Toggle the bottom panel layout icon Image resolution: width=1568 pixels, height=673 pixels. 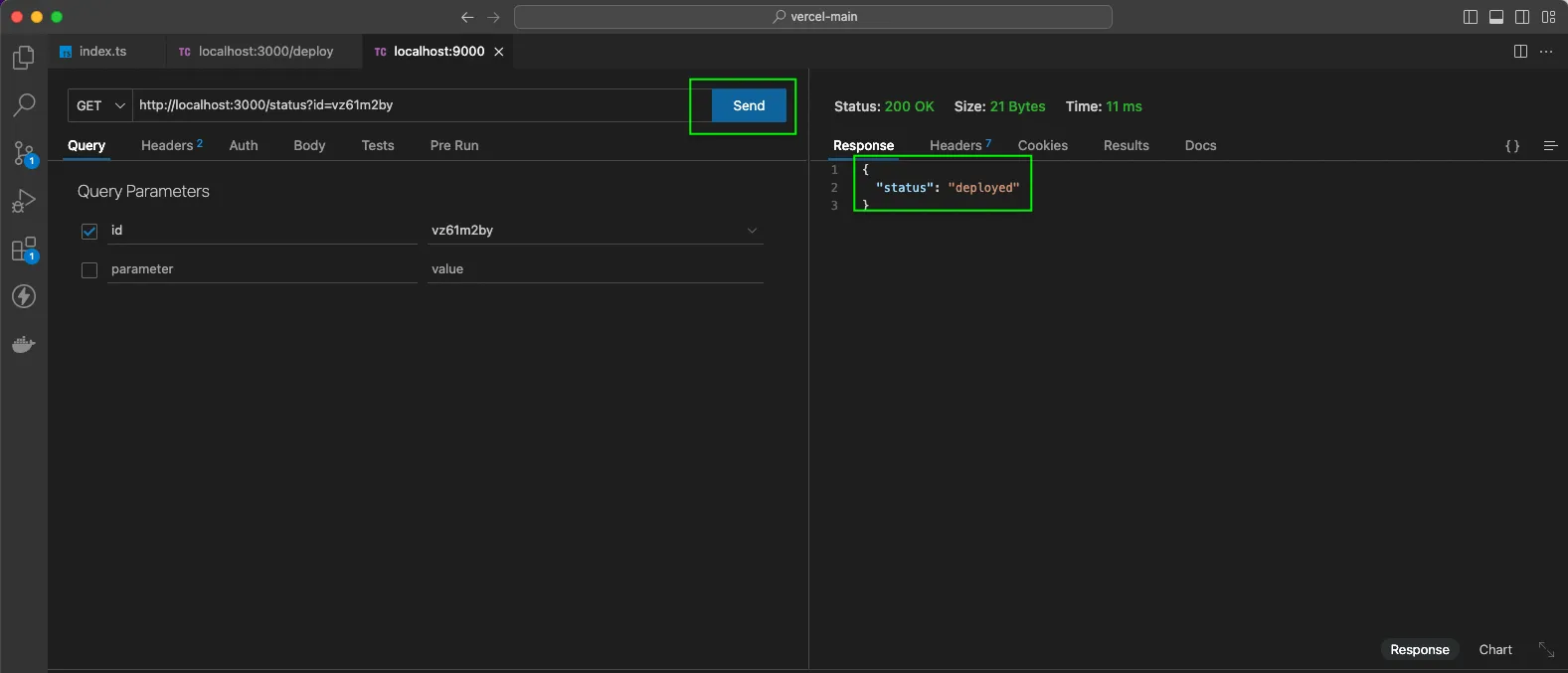[x=1496, y=17]
